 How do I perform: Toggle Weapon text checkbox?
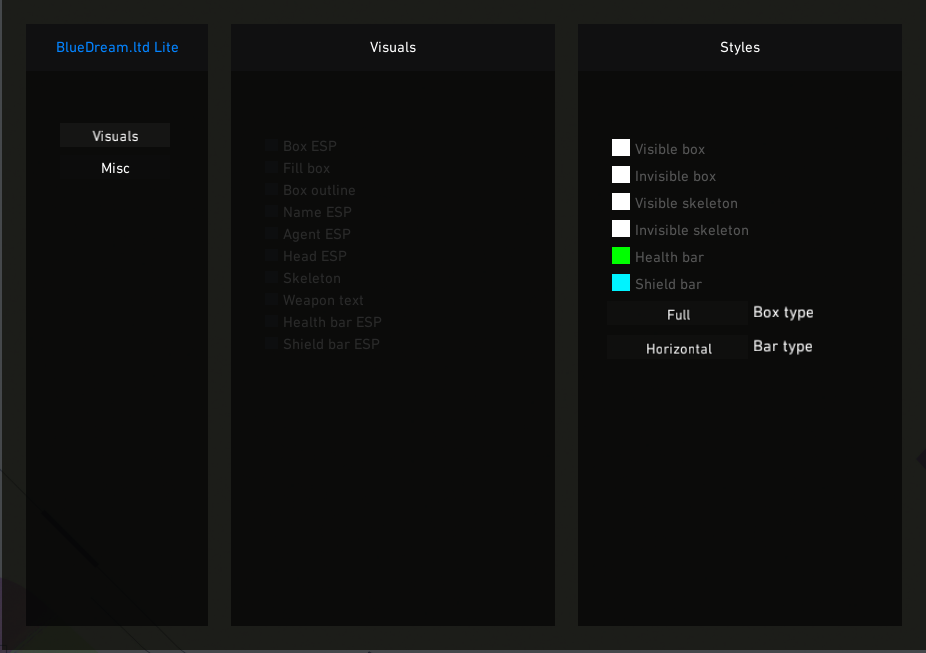(271, 299)
